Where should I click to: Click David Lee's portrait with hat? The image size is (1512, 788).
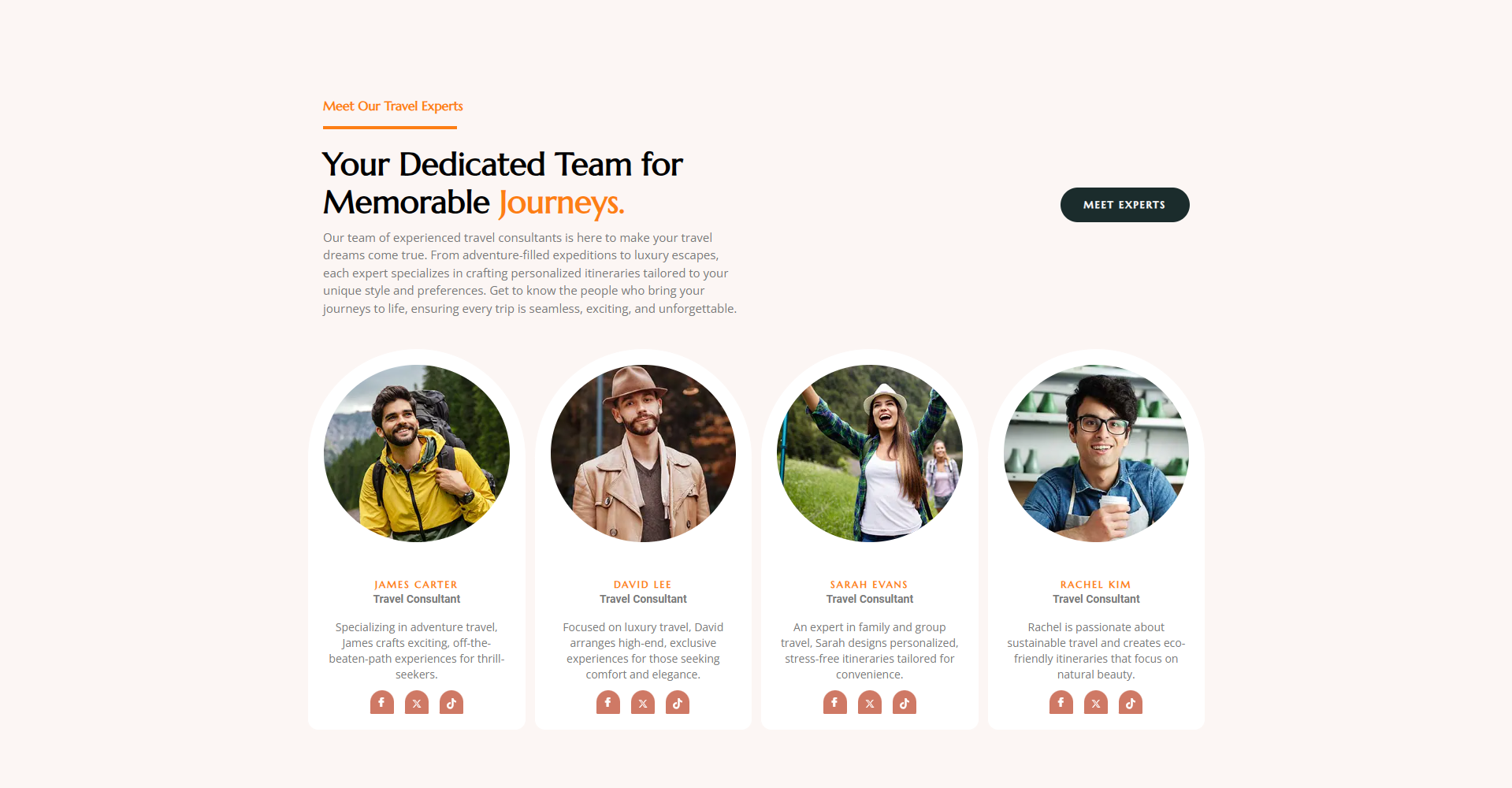pyautogui.click(x=643, y=453)
